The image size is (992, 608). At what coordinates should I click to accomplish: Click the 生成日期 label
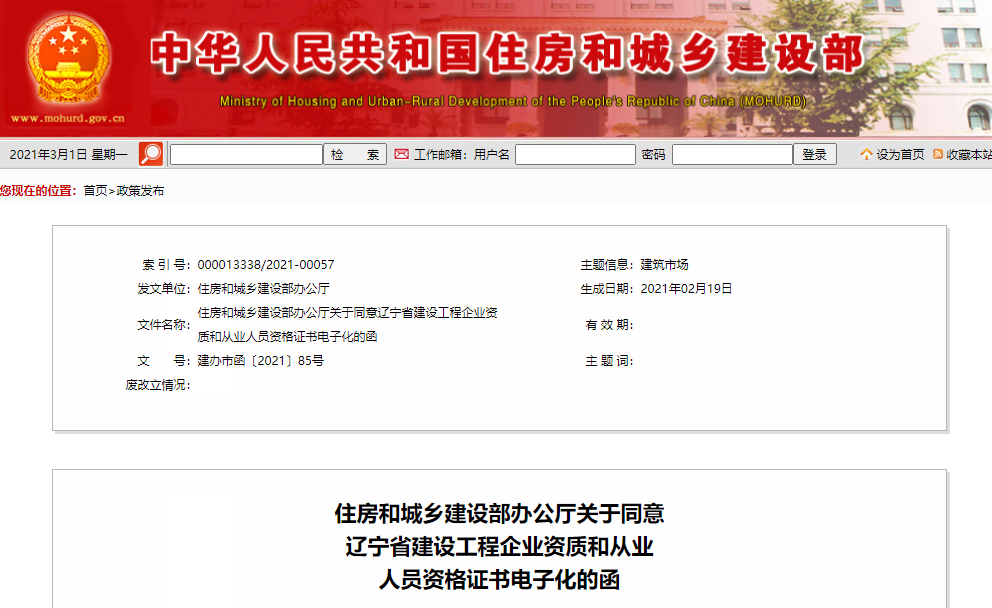coord(607,288)
